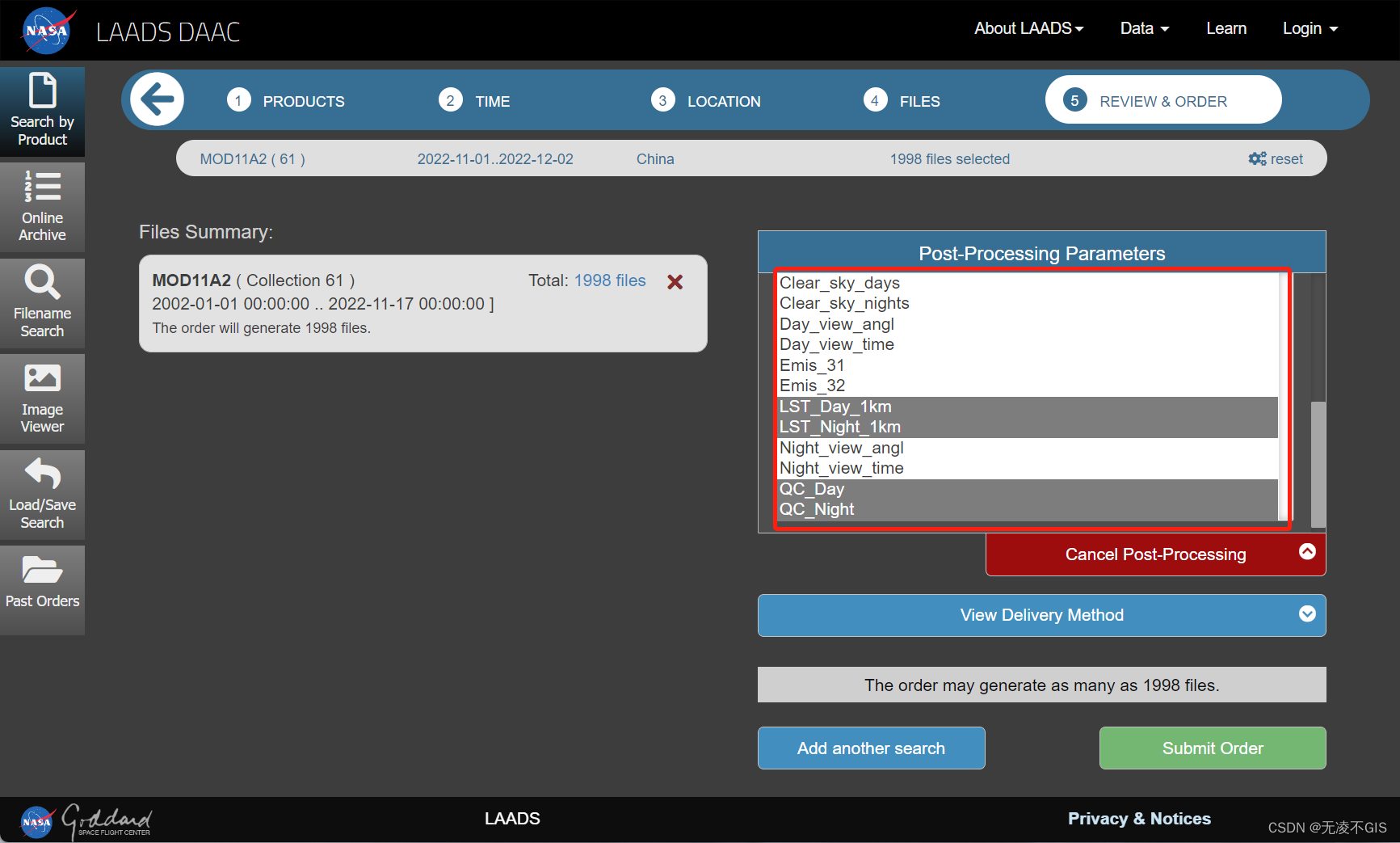Select Night_view_angl parameter
Viewport: 1400px width, 843px height.
[x=1028, y=448]
